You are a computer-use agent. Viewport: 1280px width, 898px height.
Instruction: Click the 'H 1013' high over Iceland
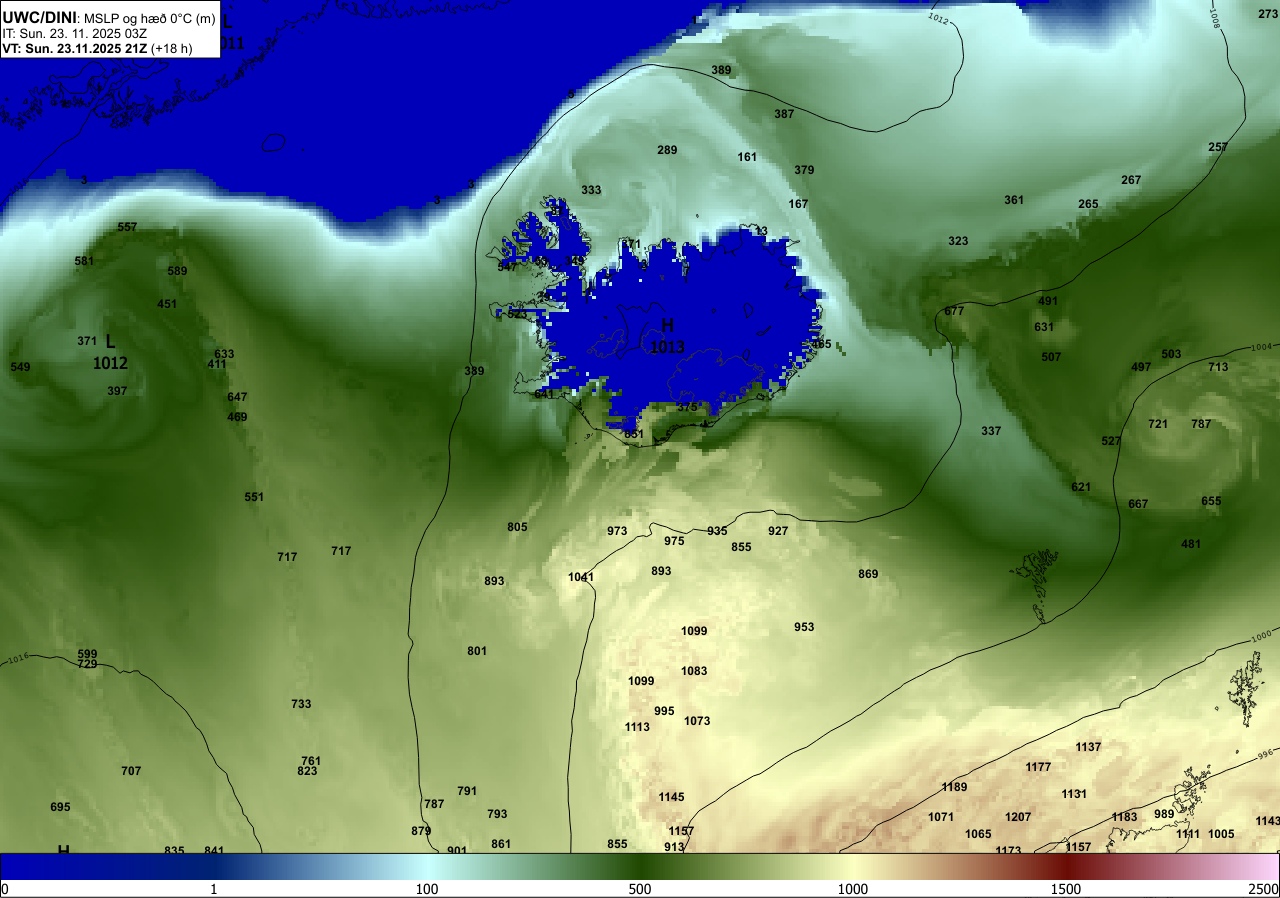pyautogui.click(x=667, y=336)
